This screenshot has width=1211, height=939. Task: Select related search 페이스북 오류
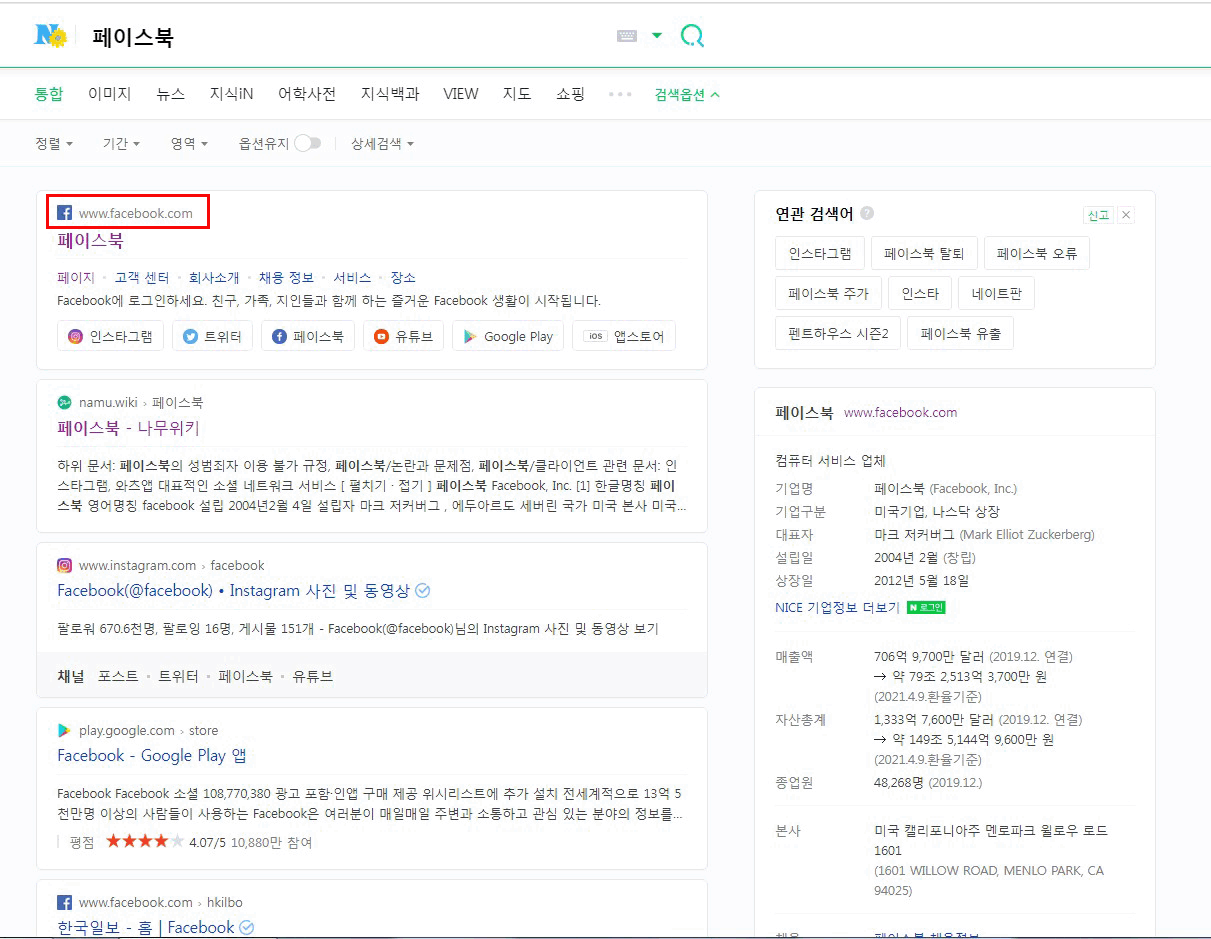click(1037, 254)
